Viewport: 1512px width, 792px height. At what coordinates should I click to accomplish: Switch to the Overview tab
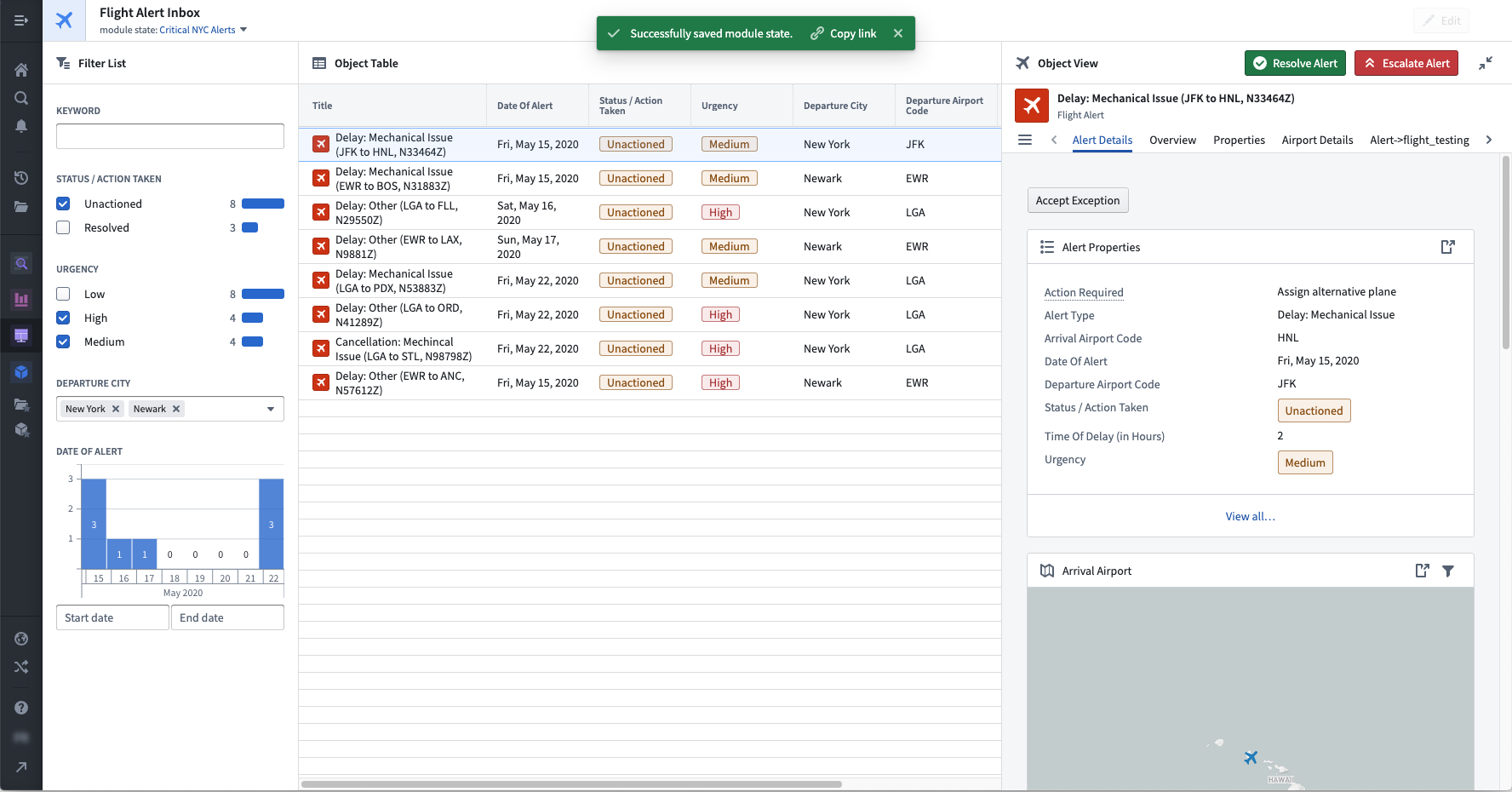click(x=1172, y=140)
